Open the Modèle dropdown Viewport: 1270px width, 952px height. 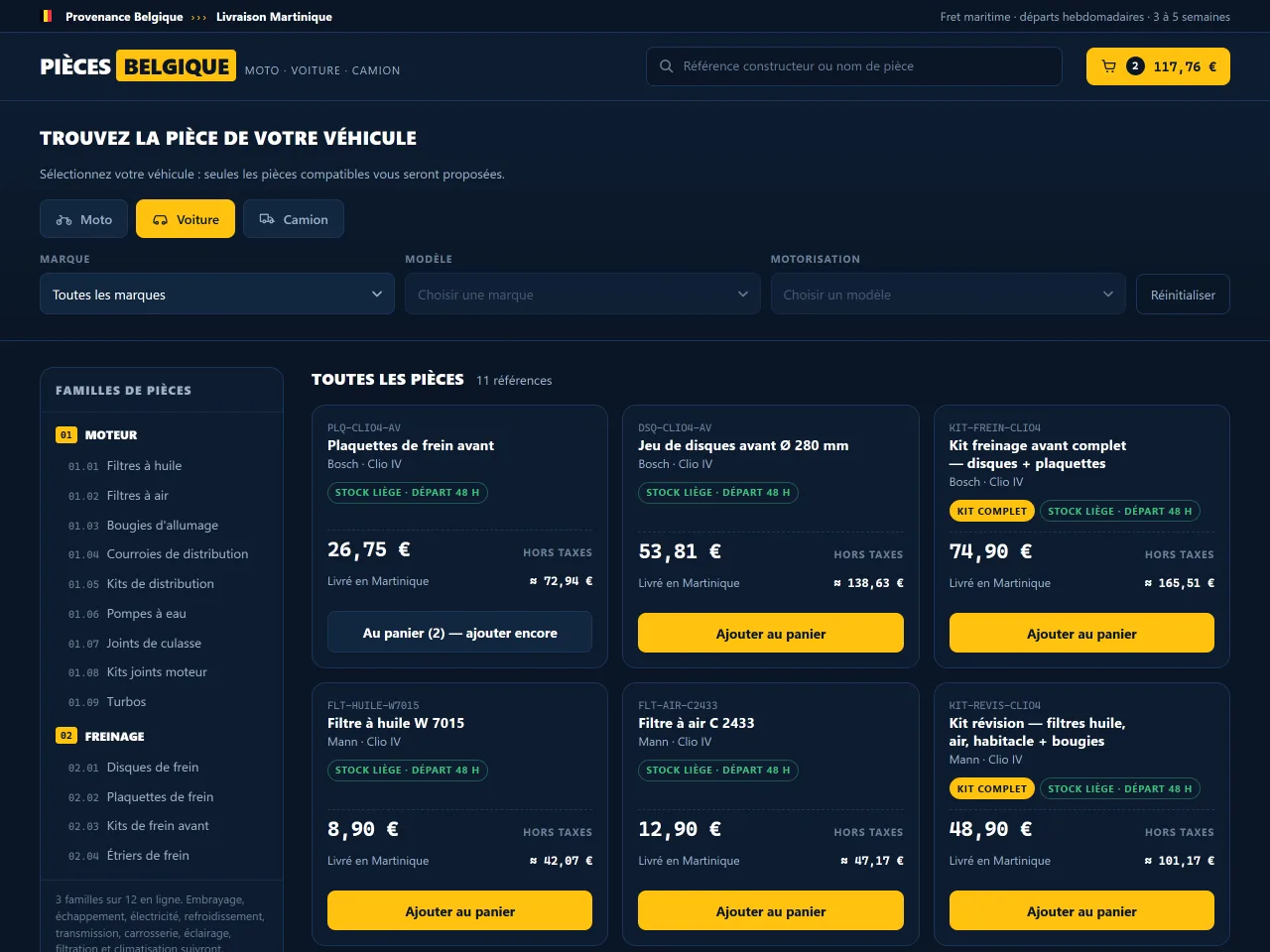pyautogui.click(x=582, y=295)
